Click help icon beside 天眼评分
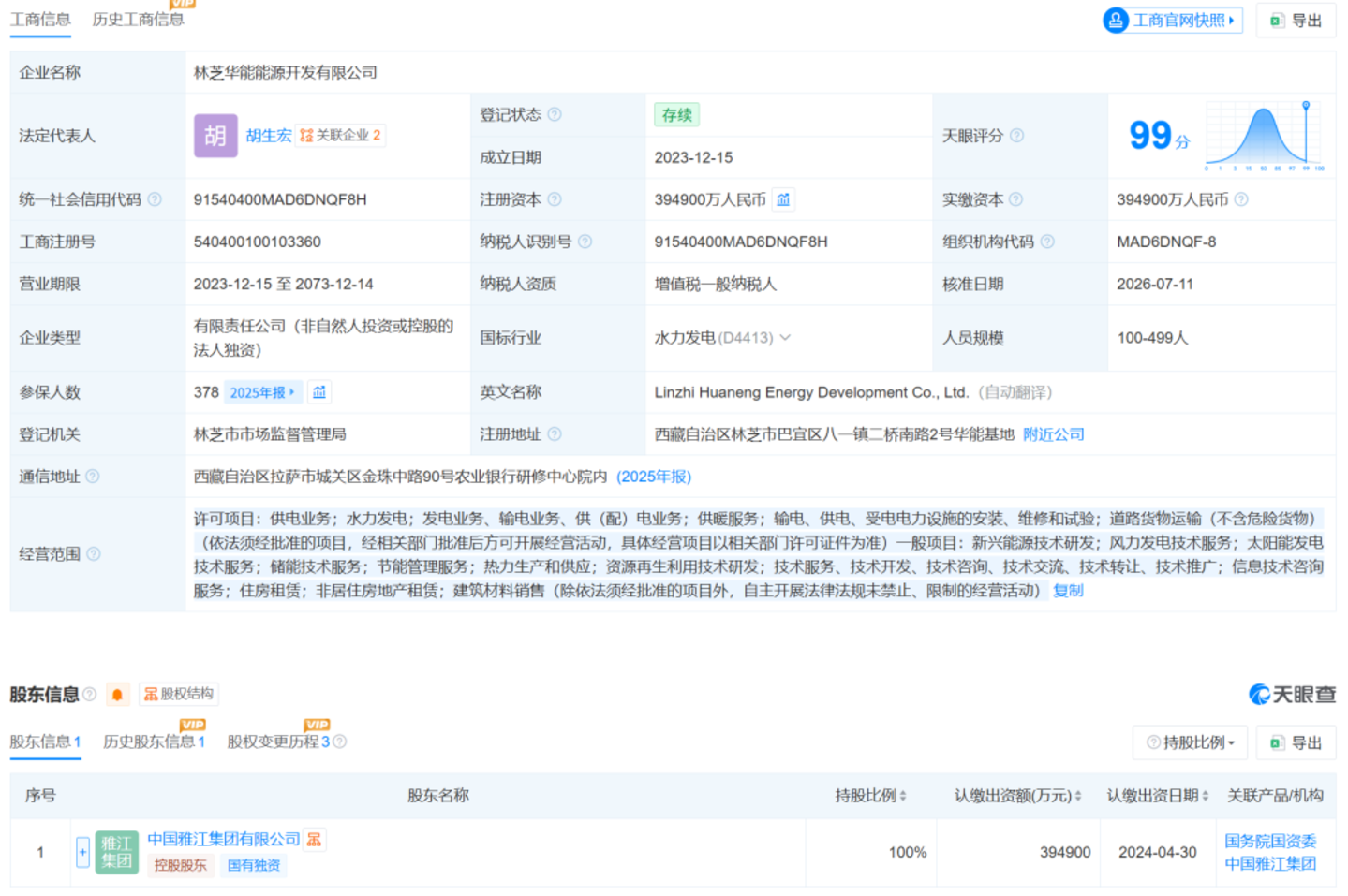This screenshot has width=1348, height=896. point(1016,136)
